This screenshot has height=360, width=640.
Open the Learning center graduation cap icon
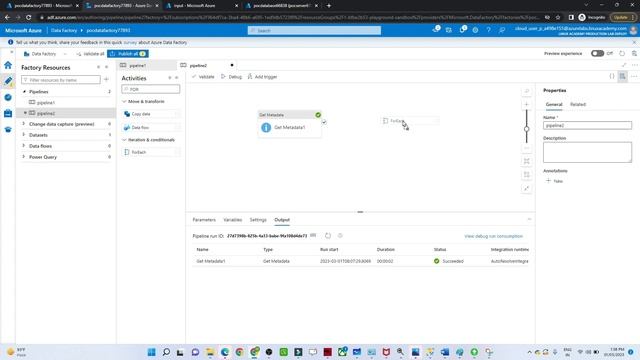8,129
